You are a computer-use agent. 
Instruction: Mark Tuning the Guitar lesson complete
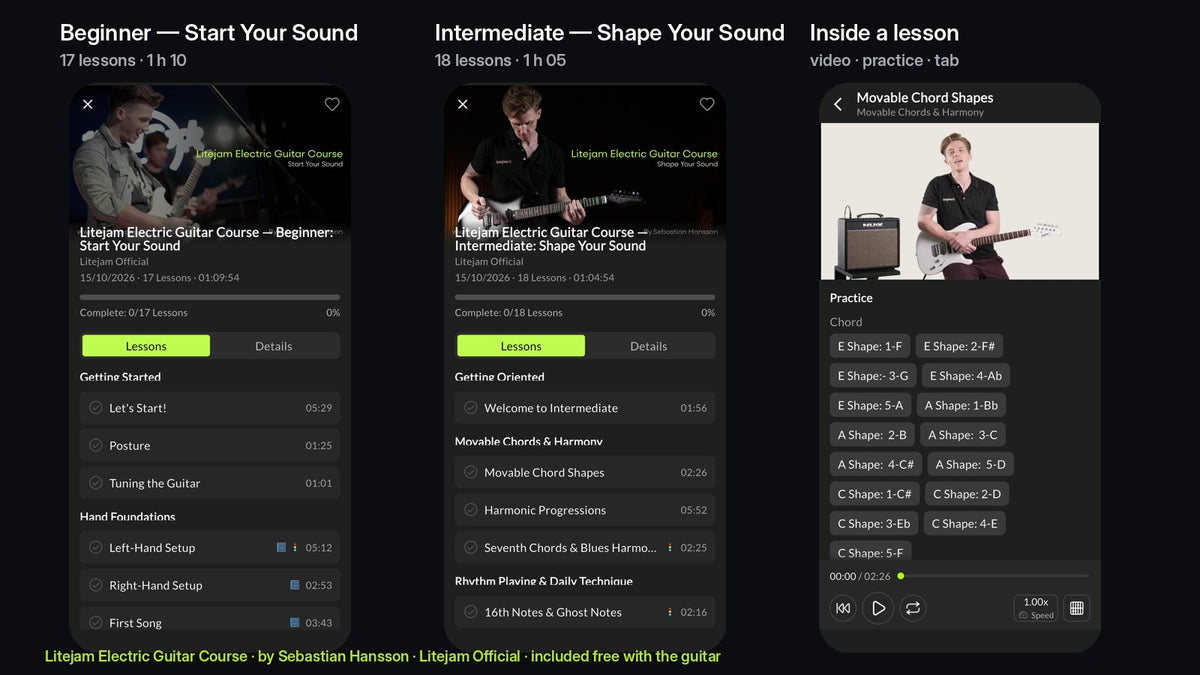[96, 483]
